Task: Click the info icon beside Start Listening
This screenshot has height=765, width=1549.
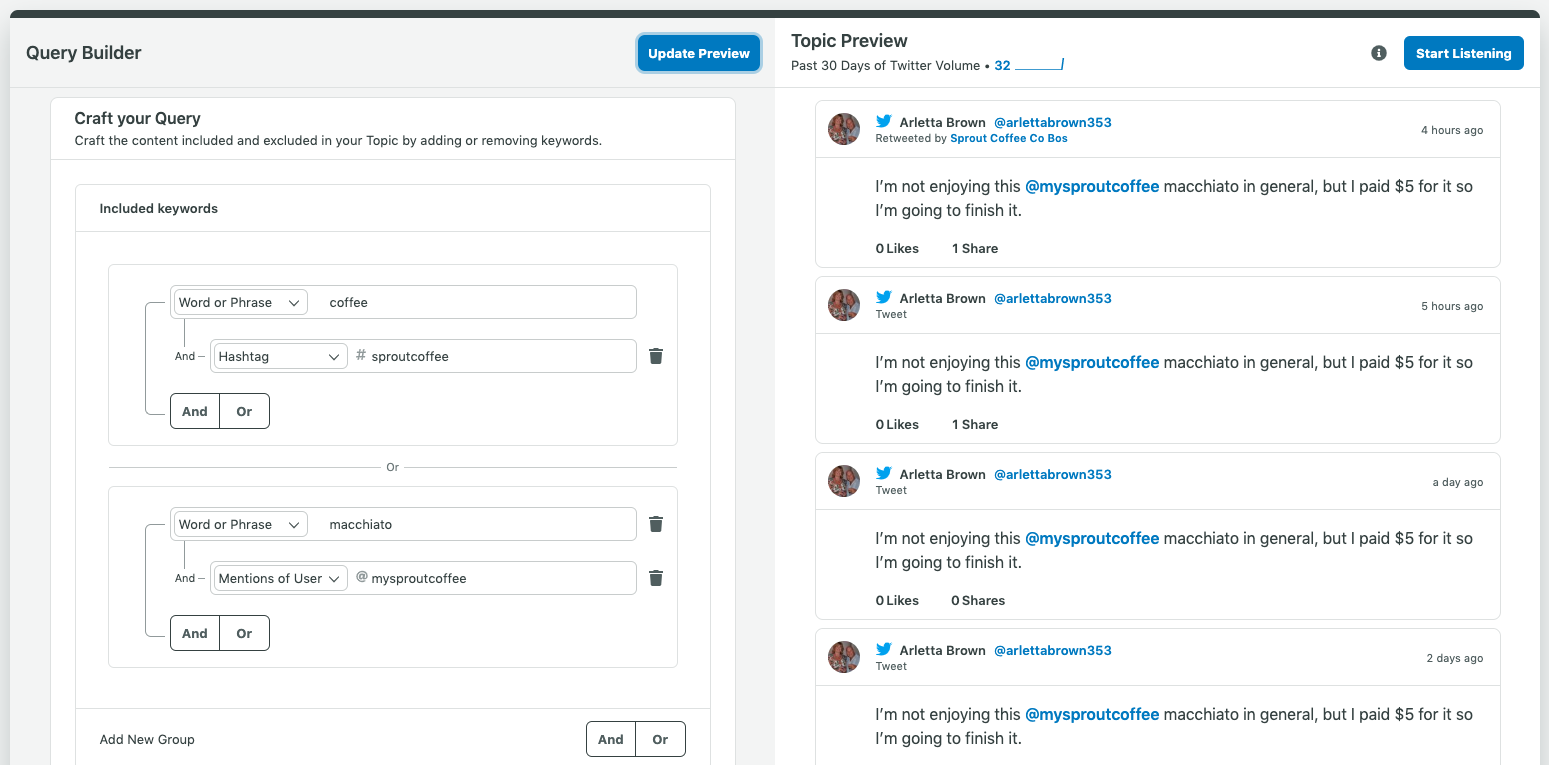Action: click(x=1379, y=53)
